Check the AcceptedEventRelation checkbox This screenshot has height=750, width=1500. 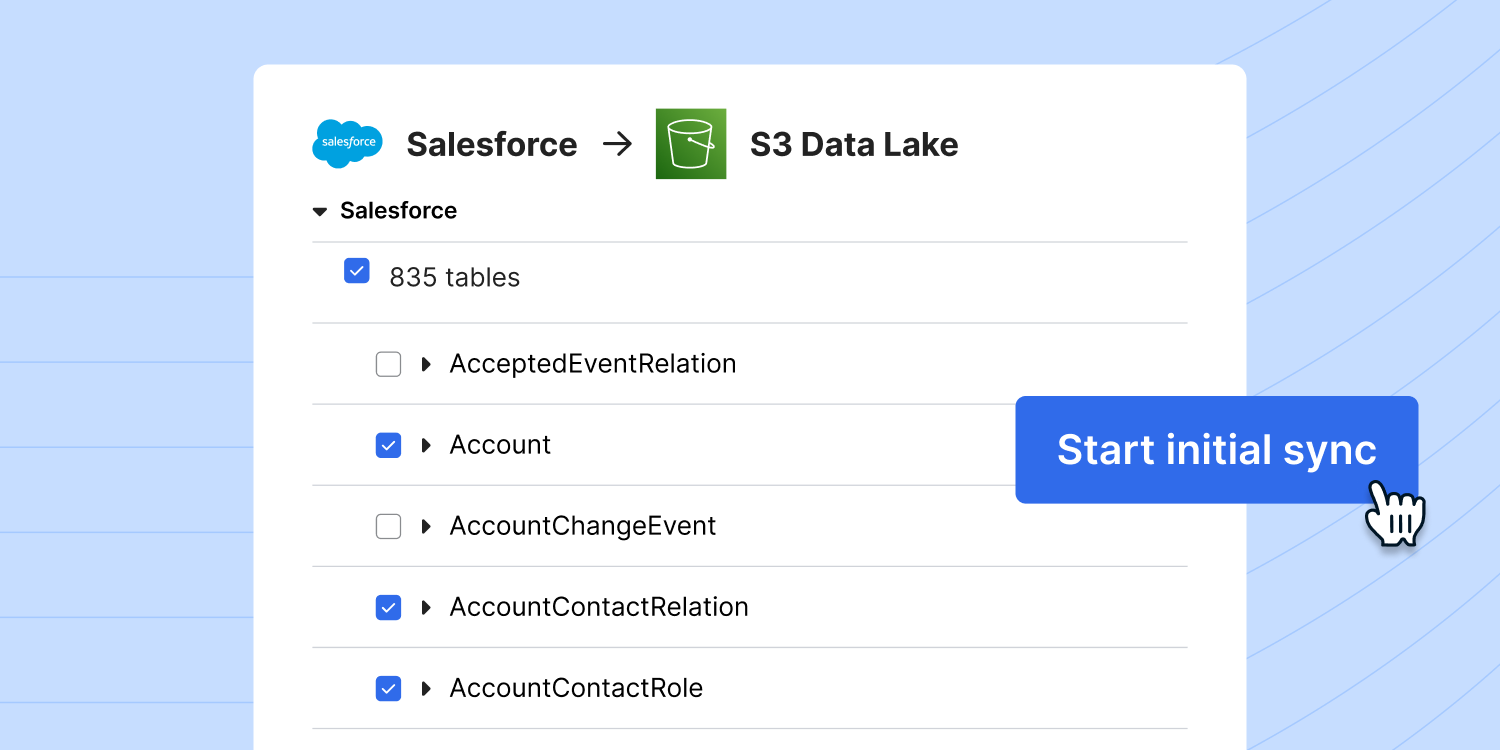388,364
